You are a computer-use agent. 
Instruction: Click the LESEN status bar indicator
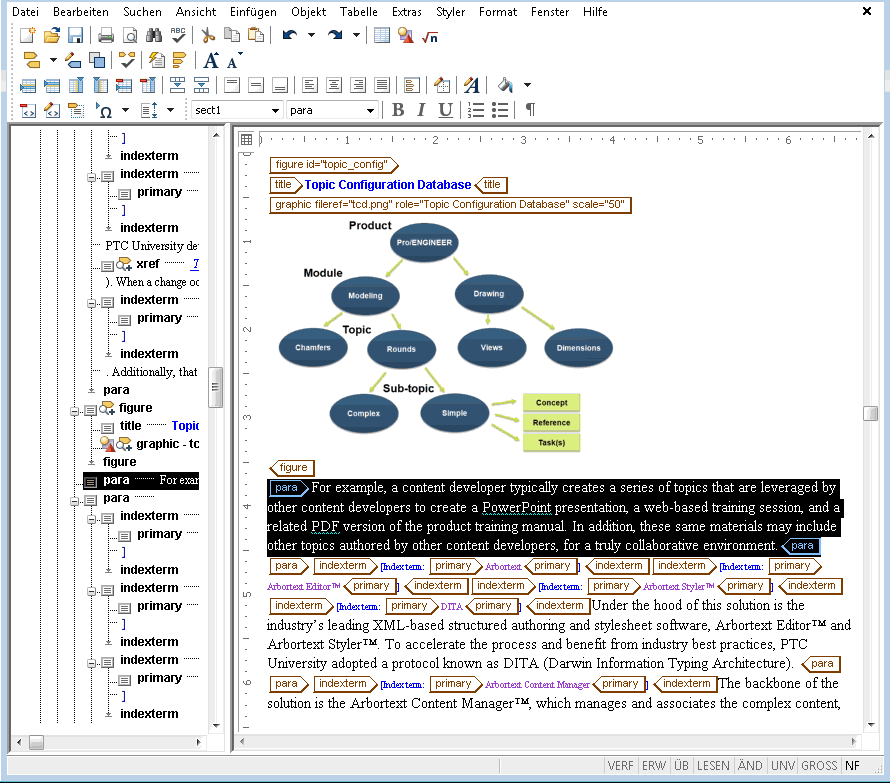coord(713,765)
